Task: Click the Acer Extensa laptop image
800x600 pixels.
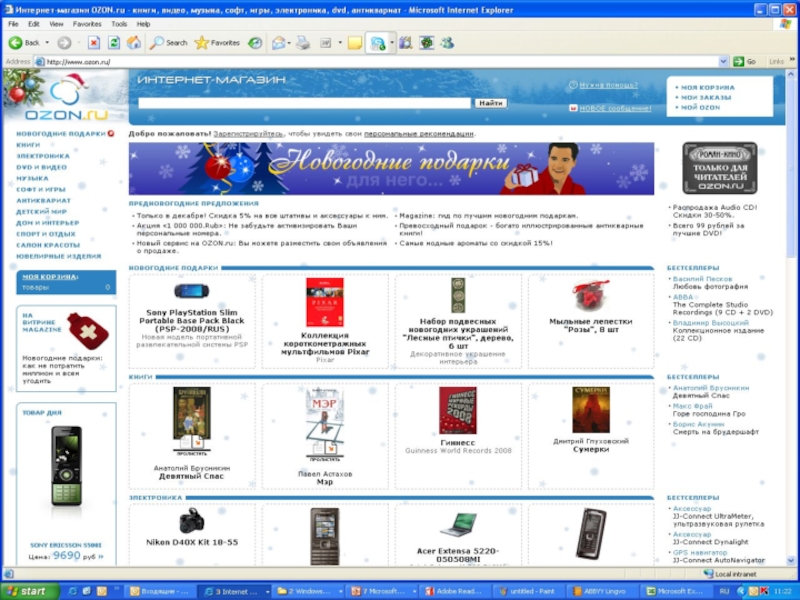Action: click(458, 525)
